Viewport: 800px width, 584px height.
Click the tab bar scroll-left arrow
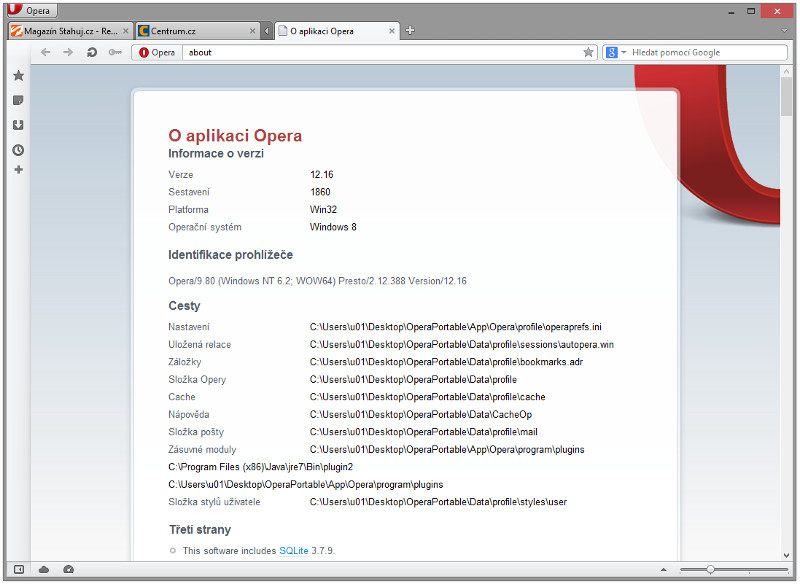[266, 31]
